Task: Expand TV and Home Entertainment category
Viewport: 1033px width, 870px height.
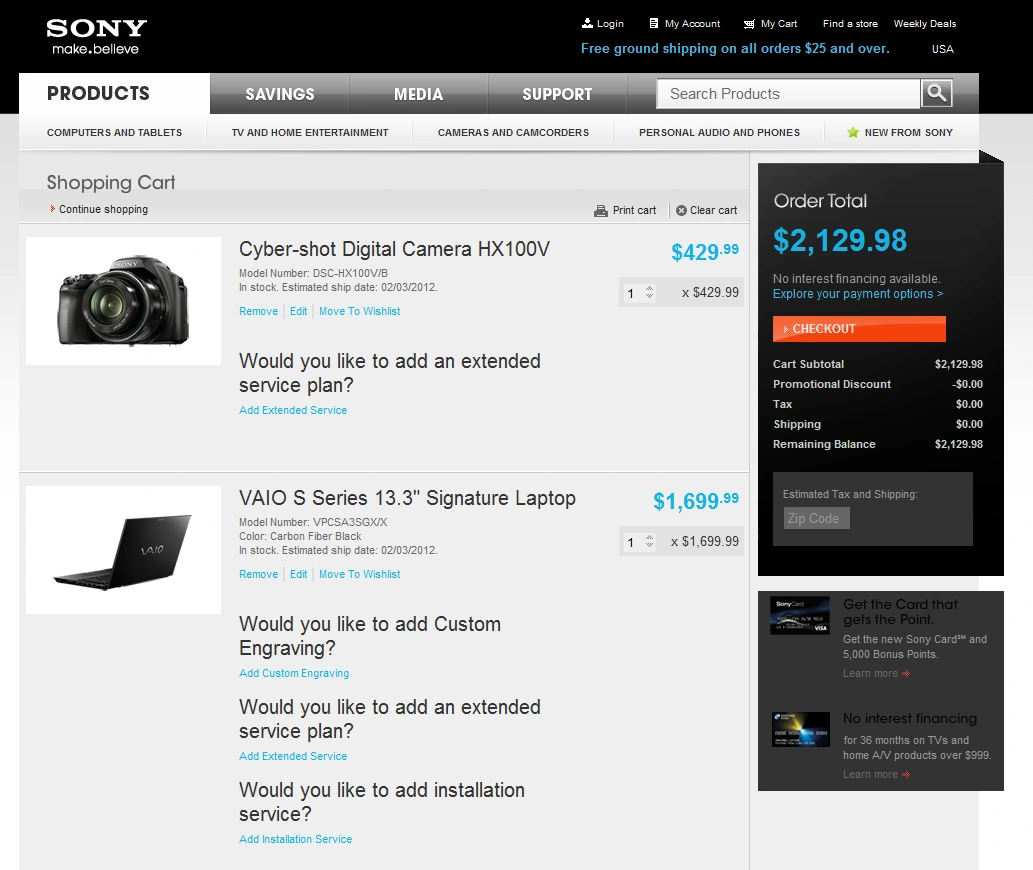Action: coord(310,132)
